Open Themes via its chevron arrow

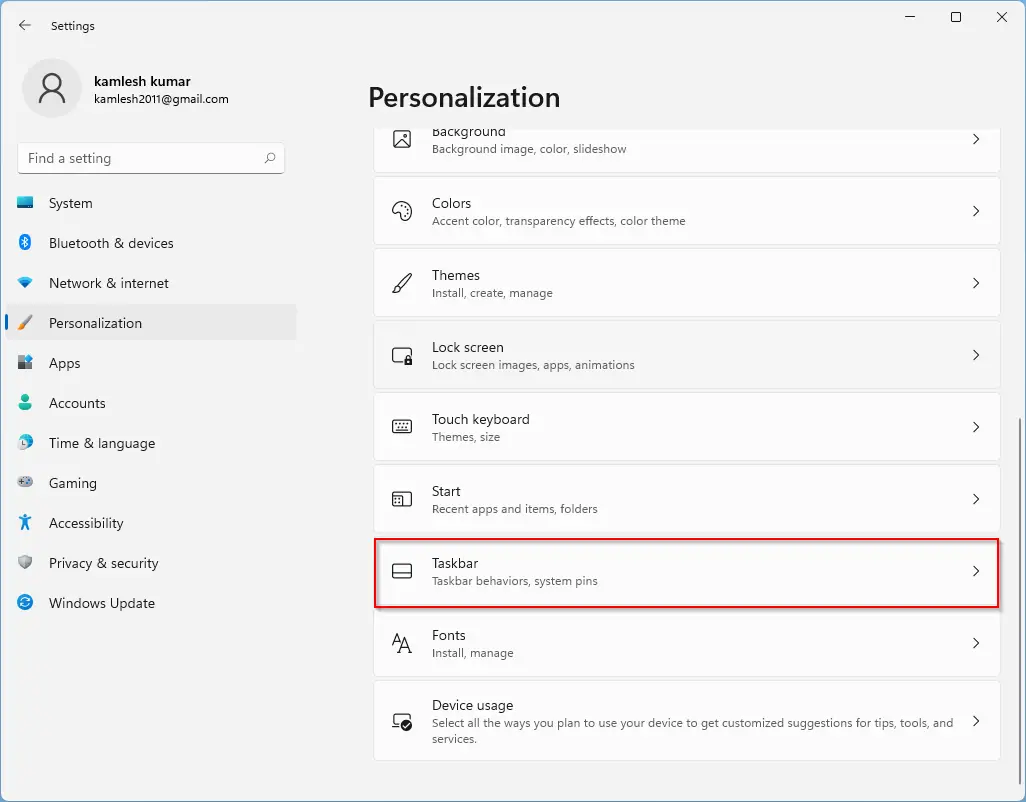point(976,283)
